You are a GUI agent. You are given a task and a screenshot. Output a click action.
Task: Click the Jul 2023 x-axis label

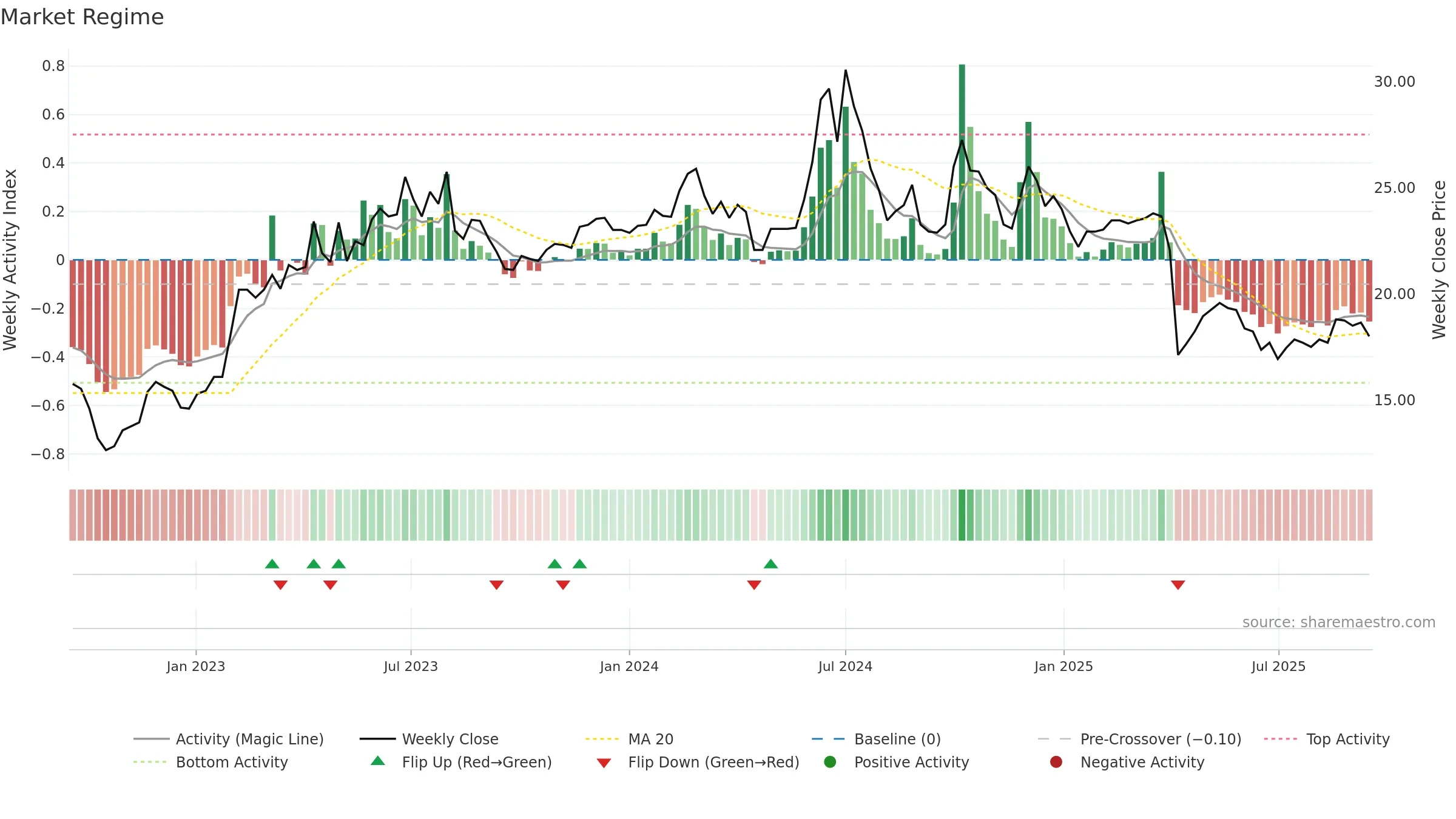tap(411, 666)
